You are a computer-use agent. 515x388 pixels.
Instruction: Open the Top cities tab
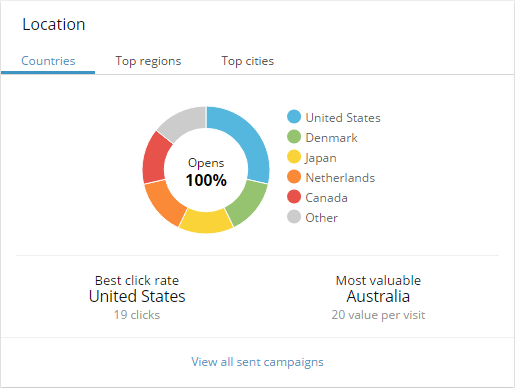(248, 61)
